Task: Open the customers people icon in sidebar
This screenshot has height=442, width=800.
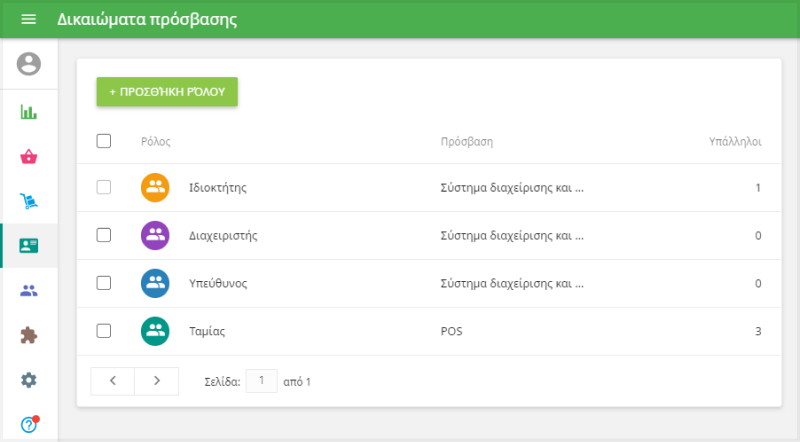Action: tap(29, 291)
